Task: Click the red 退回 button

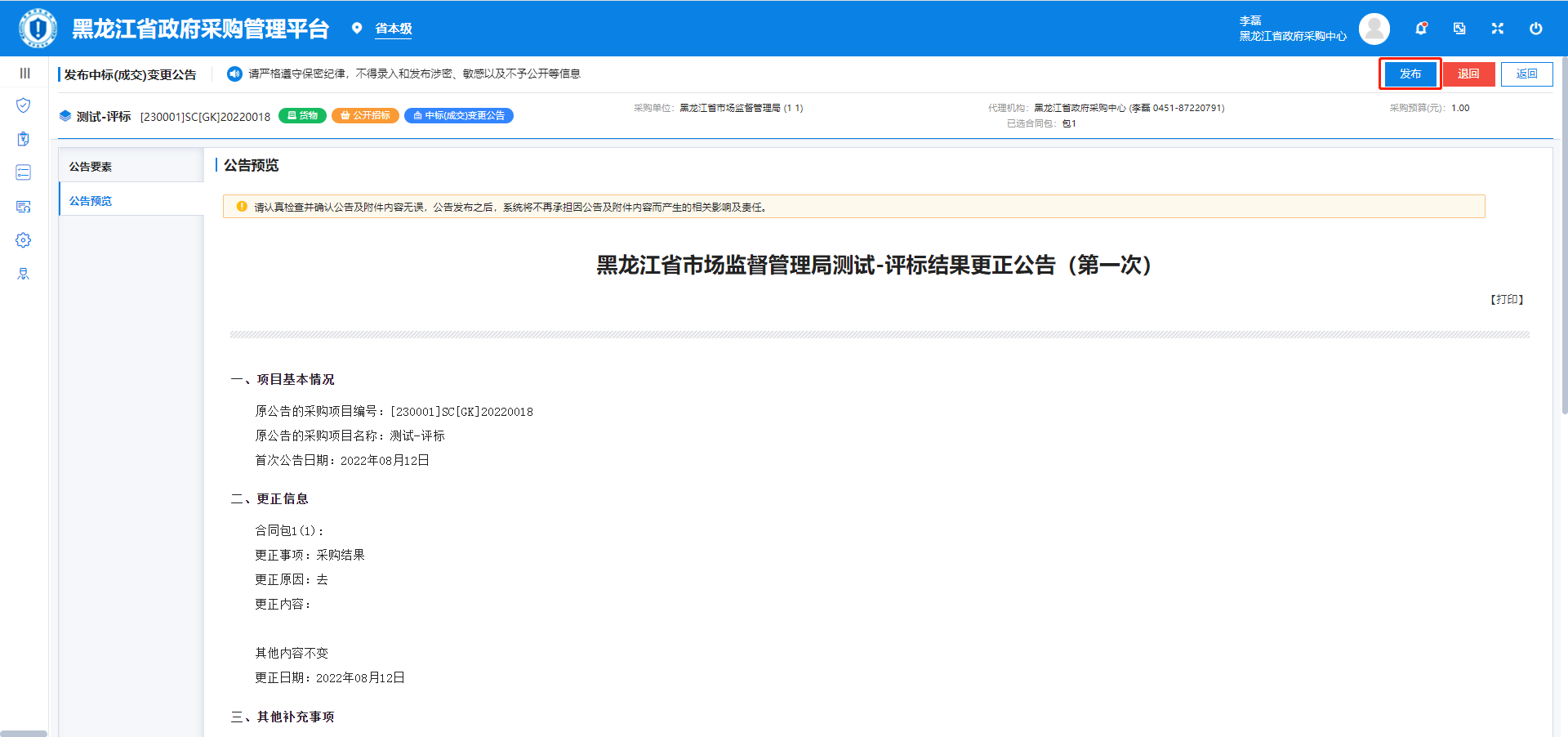Action: pos(1468,74)
